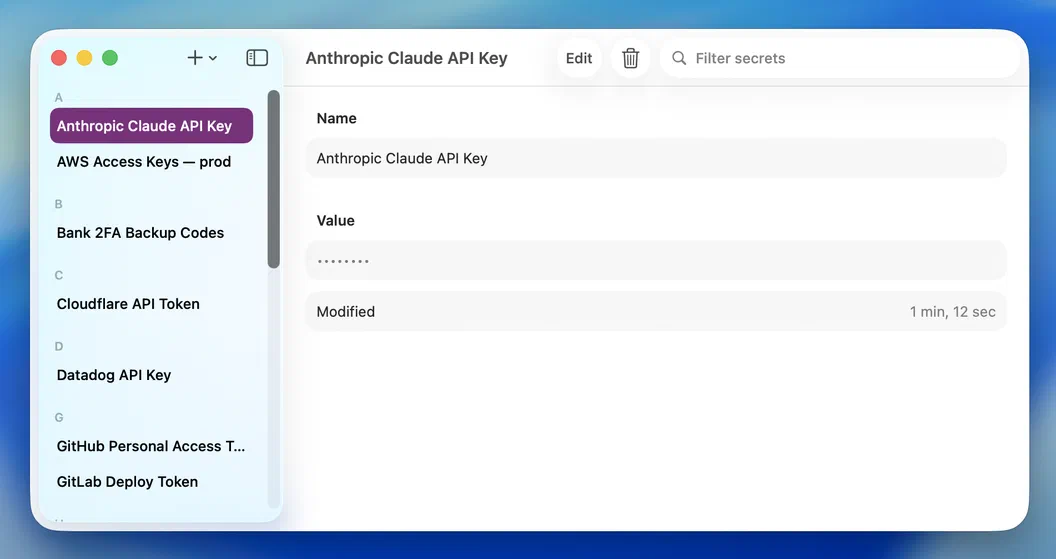Click the Value label

pos(335,221)
